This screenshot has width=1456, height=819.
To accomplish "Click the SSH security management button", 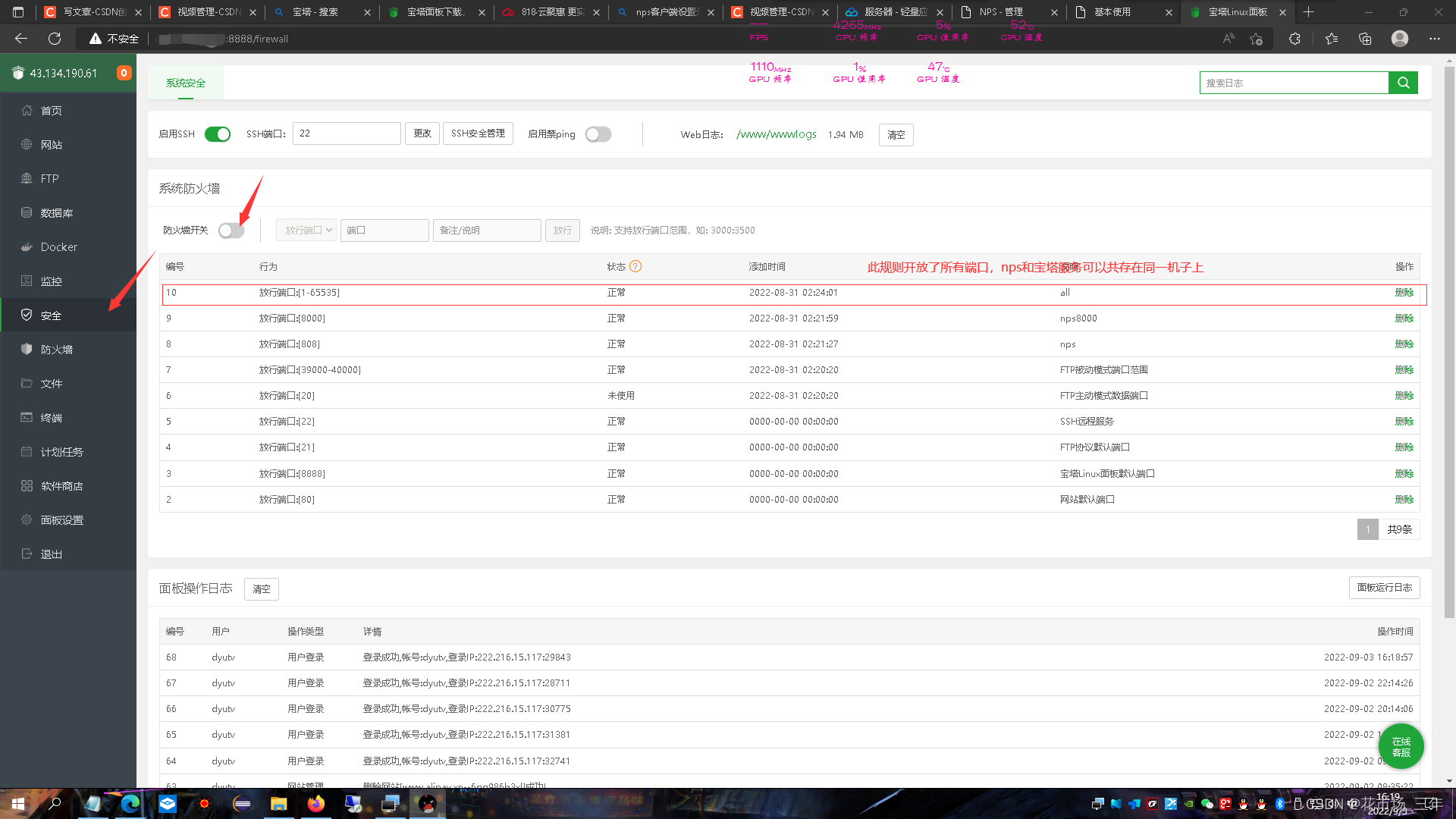I will [x=478, y=133].
